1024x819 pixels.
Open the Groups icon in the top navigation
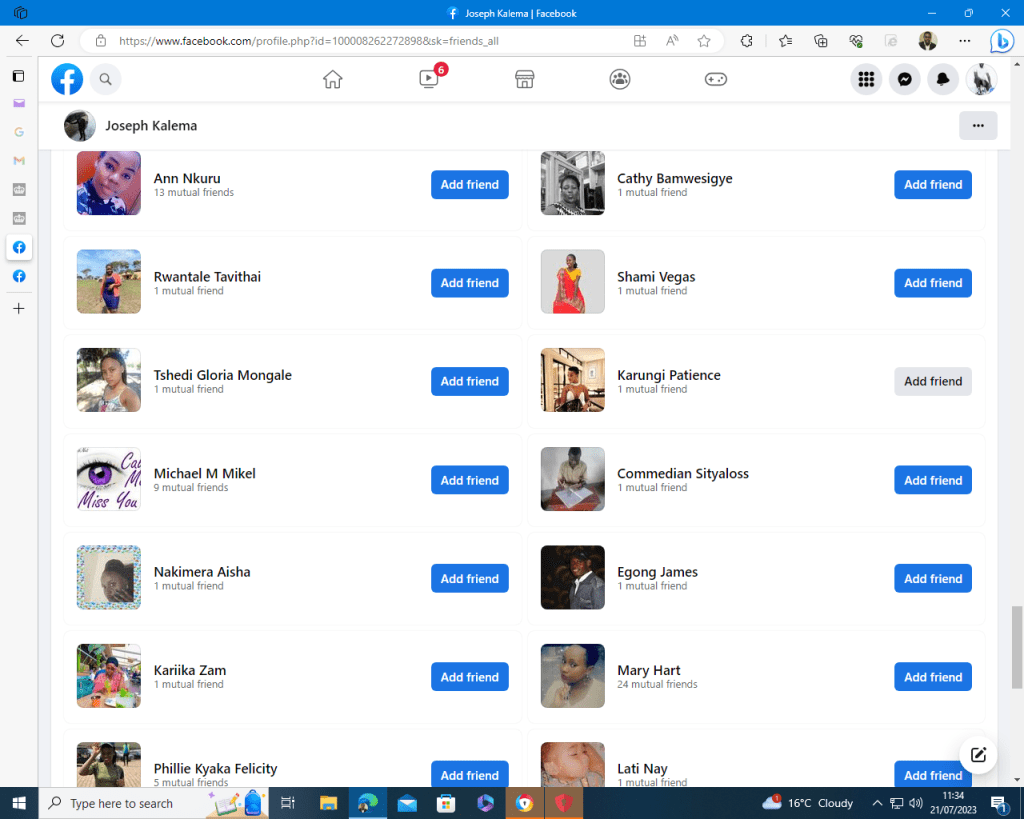(620, 79)
